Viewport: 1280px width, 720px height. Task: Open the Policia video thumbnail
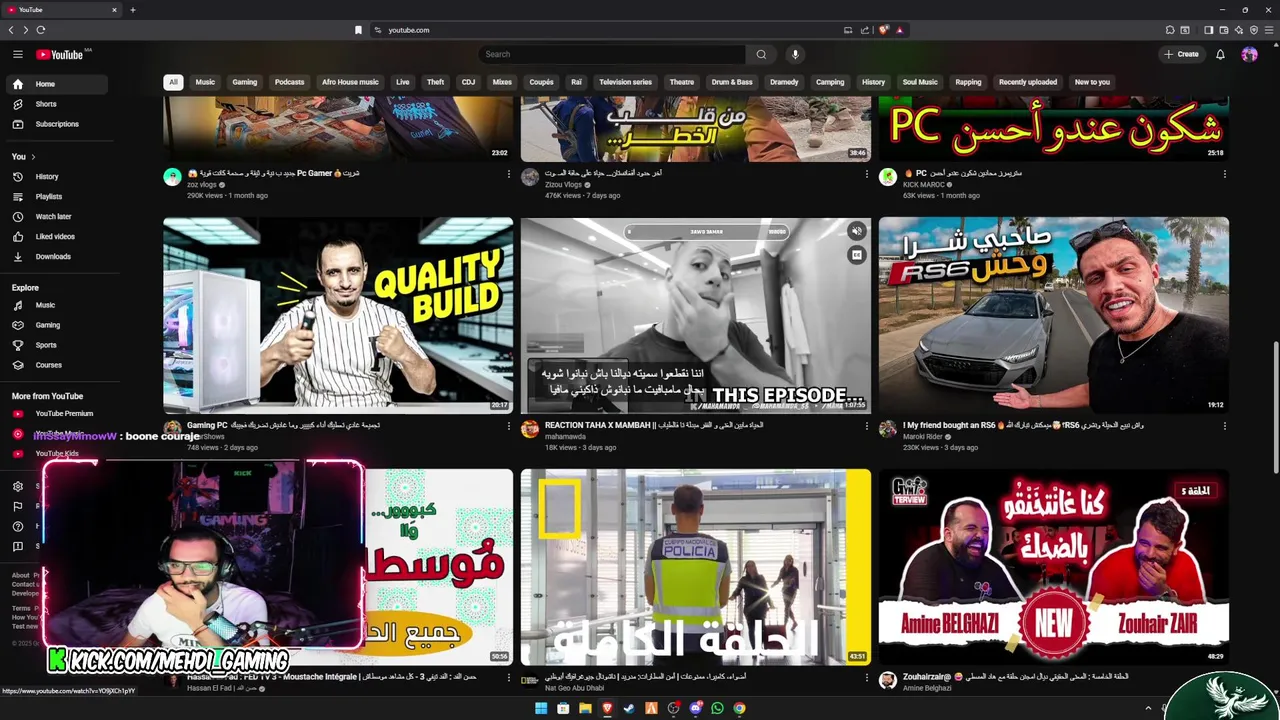click(695, 567)
